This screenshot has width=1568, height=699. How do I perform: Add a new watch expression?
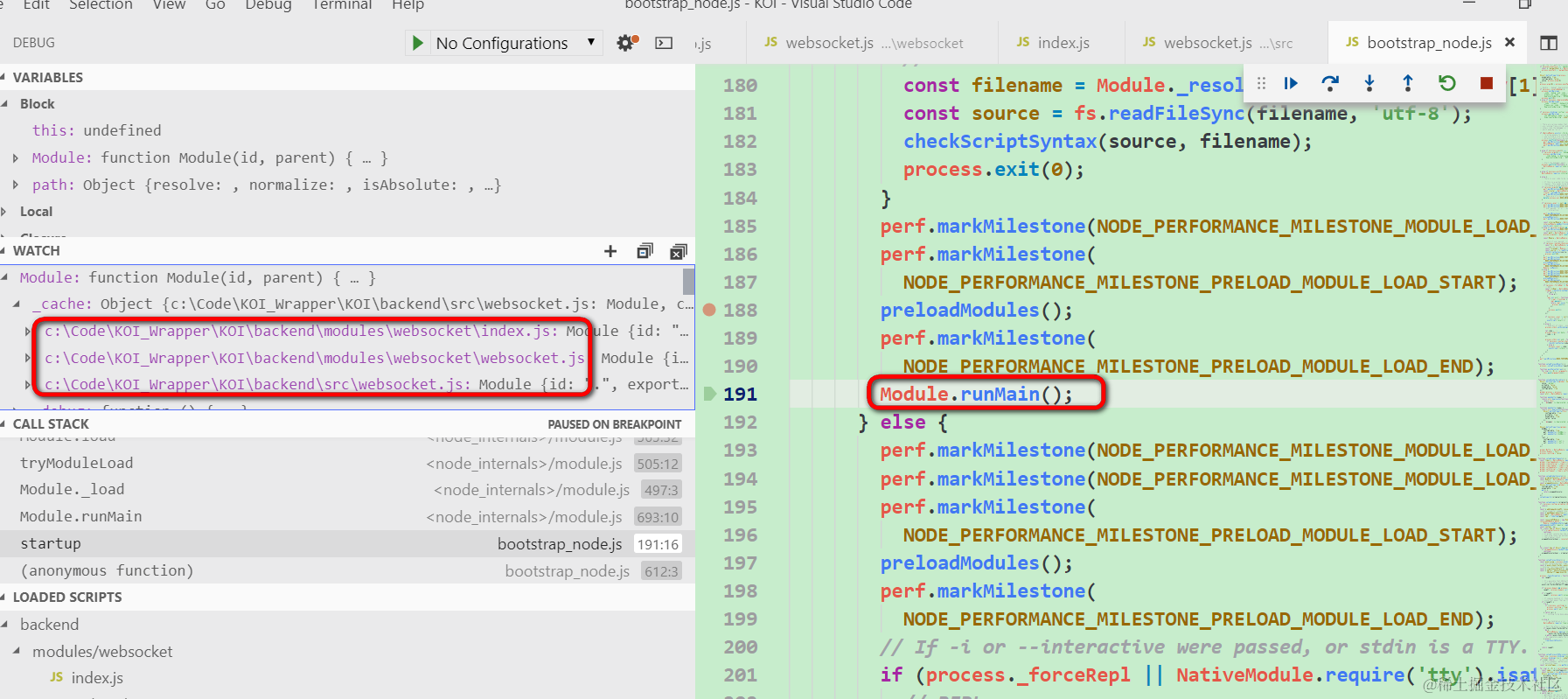pyautogui.click(x=610, y=251)
